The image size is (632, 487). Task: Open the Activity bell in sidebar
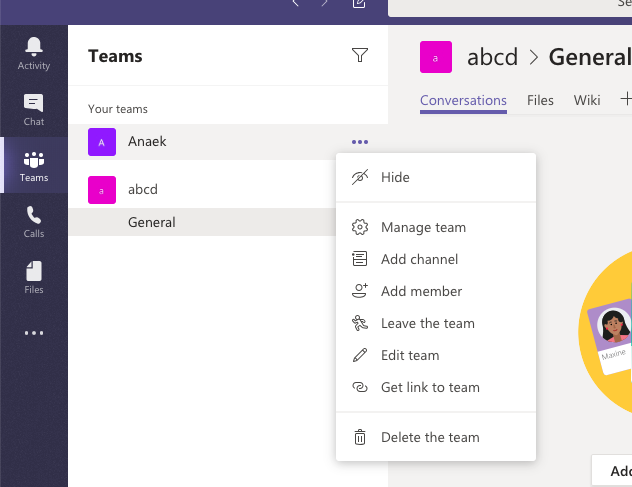(x=34, y=54)
